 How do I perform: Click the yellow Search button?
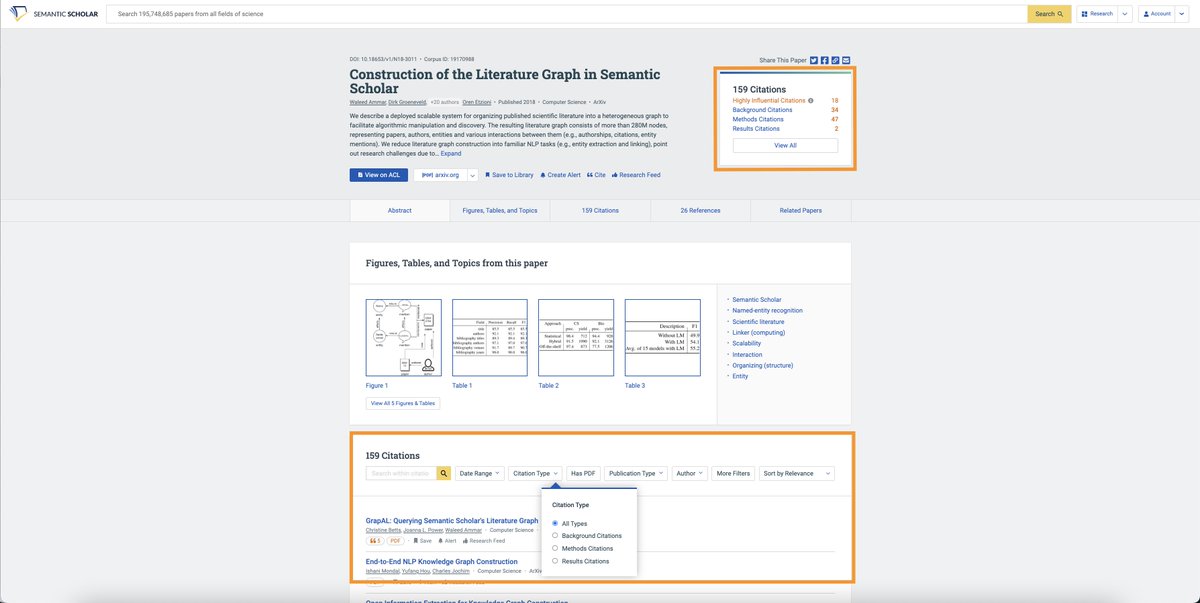click(1049, 14)
